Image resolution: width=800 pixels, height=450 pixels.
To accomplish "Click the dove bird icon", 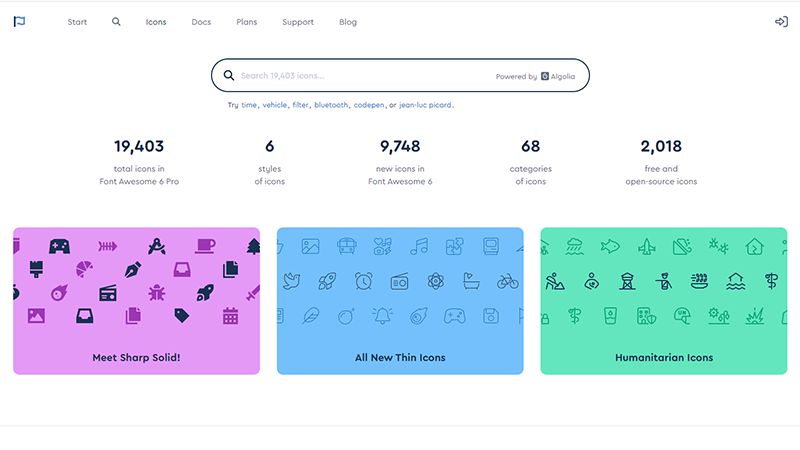I will coord(291,281).
